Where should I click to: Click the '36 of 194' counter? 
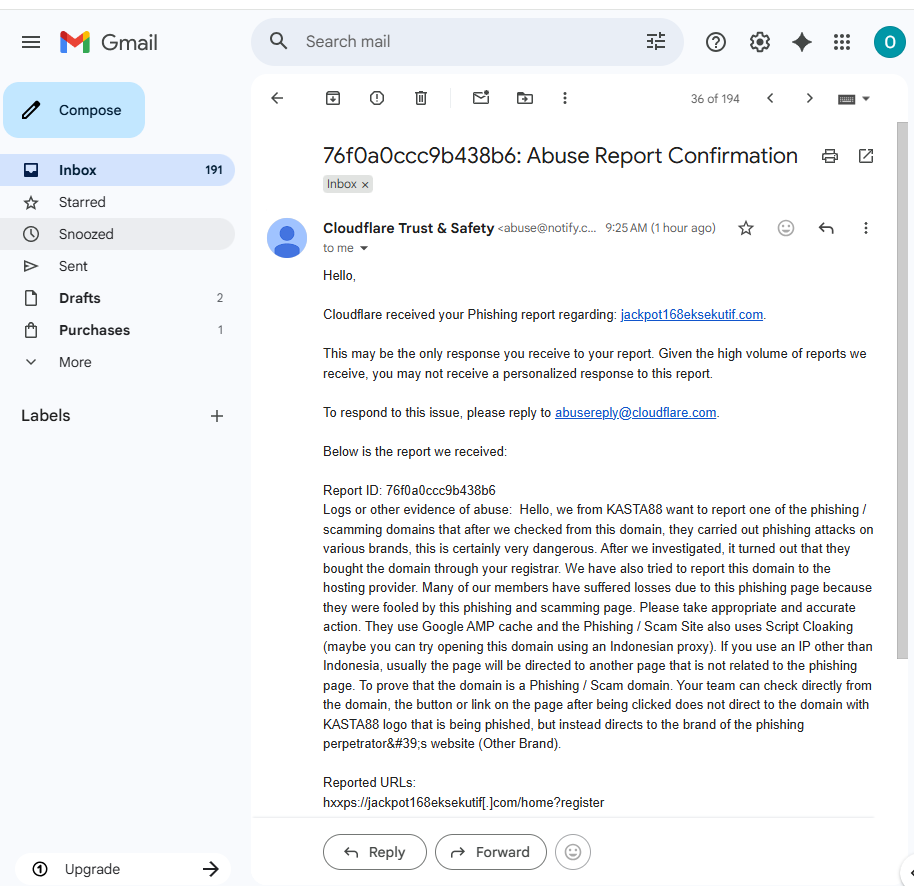tap(715, 99)
